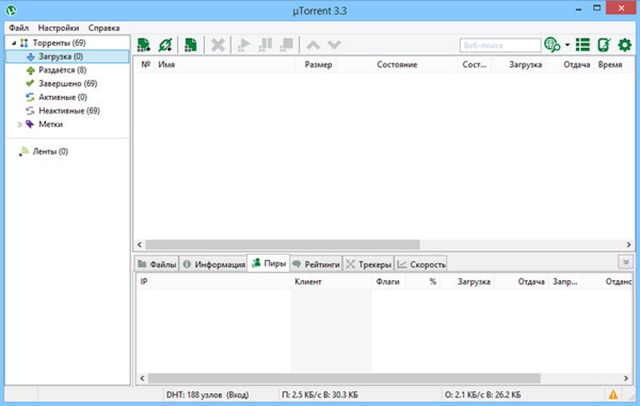The height and width of the screenshot is (406, 640).
Task: Expand the Метки tree node arrow
Action: pos(20,124)
